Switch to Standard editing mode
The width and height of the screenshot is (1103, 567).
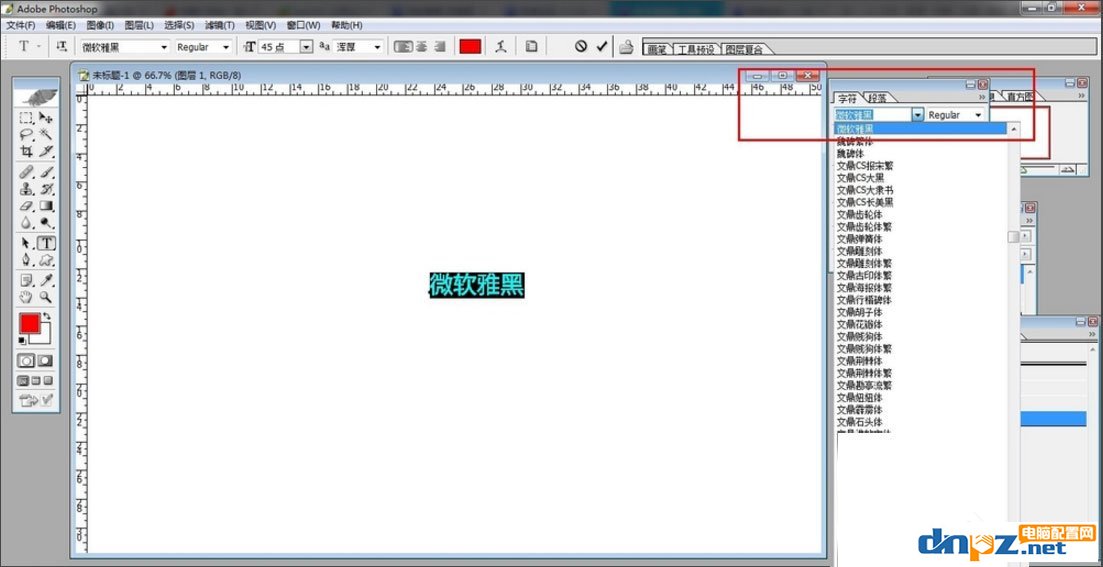[26, 360]
